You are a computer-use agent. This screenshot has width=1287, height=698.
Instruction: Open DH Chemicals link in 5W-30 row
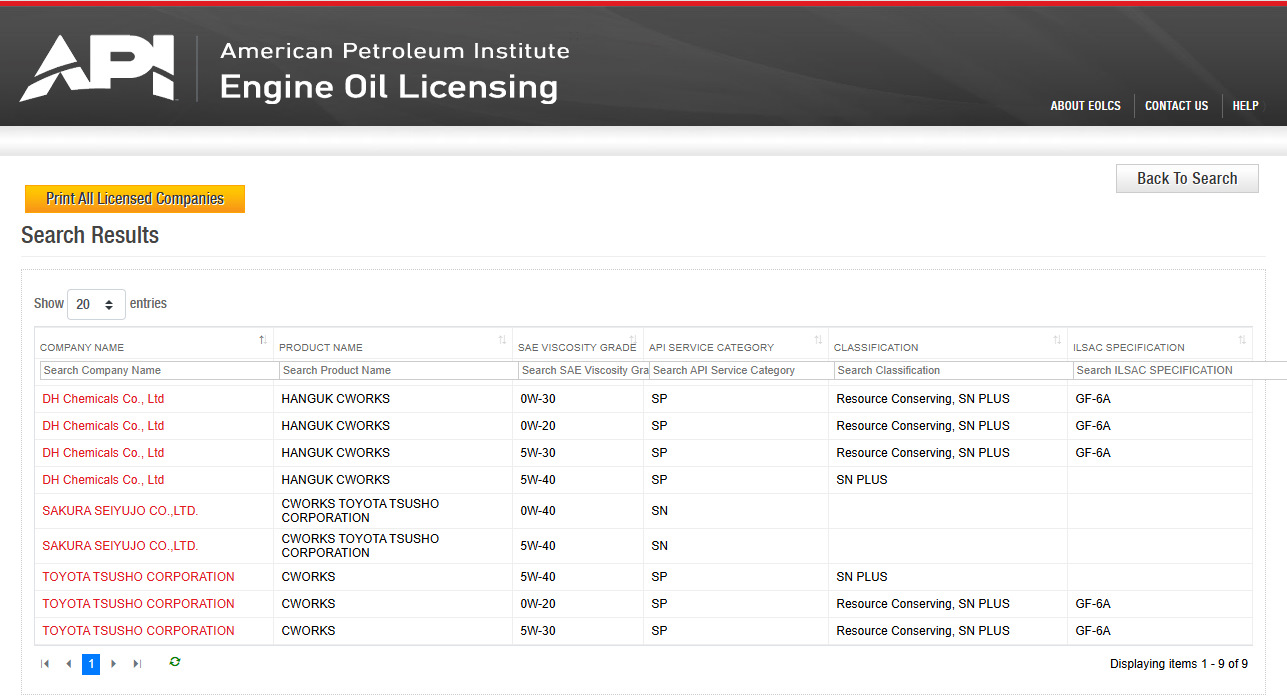click(x=103, y=453)
